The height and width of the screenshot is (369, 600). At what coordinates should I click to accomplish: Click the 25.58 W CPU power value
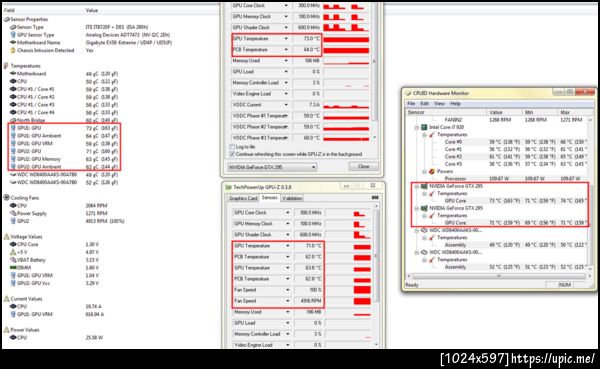pyautogui.click(x=94, y=338)
